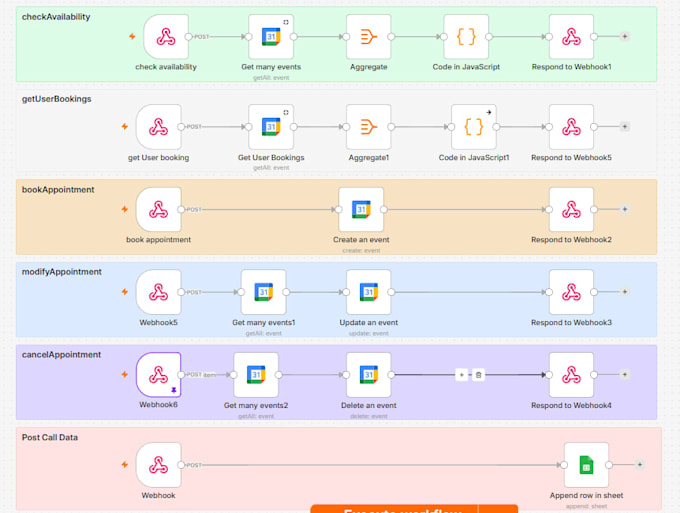
Task: Open the 'Get many events' Google Calendar node
Action: click(271, 36)
